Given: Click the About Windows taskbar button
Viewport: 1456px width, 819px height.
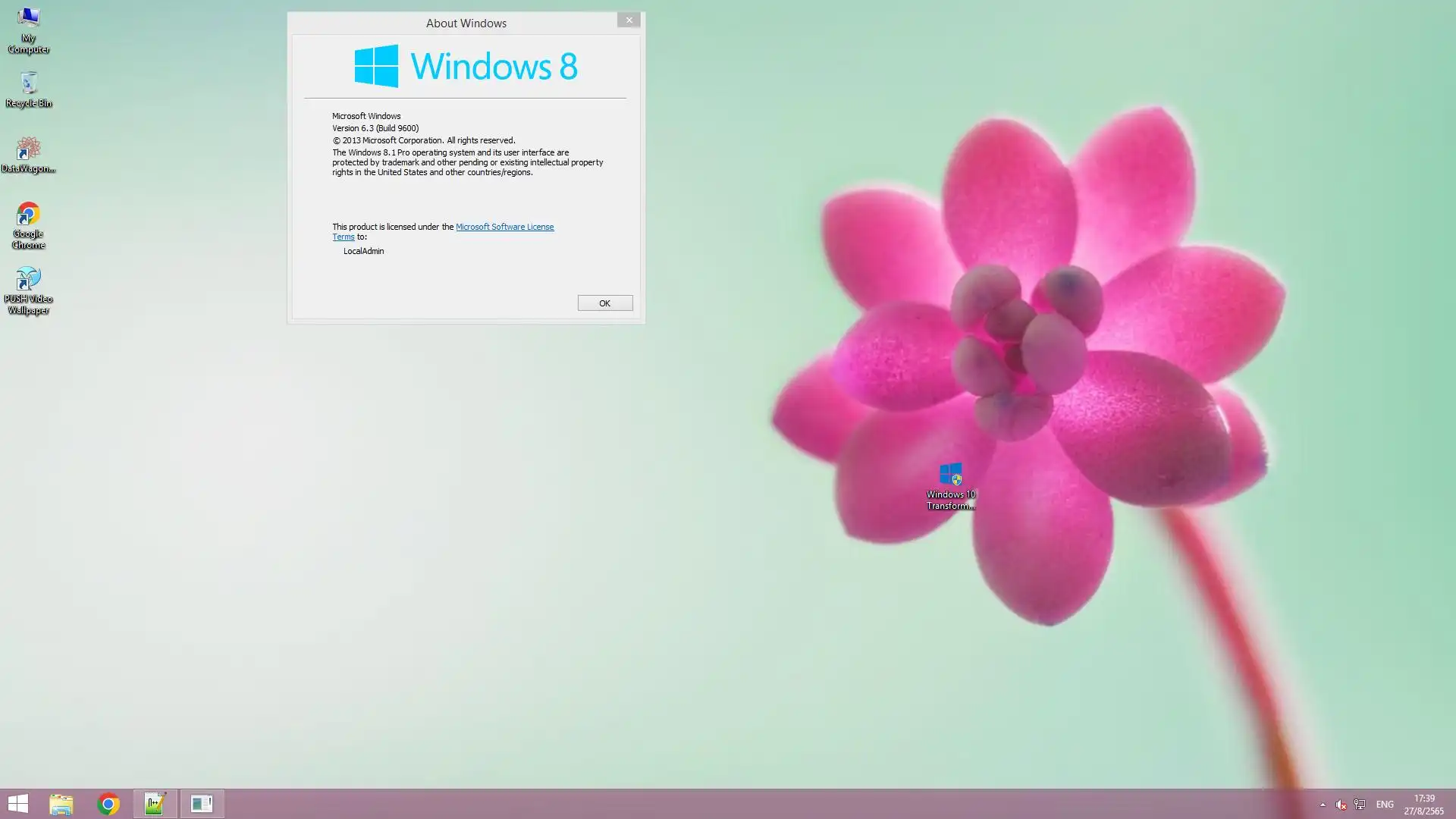Looking at the screenshot, I should (x=202, y=804).
